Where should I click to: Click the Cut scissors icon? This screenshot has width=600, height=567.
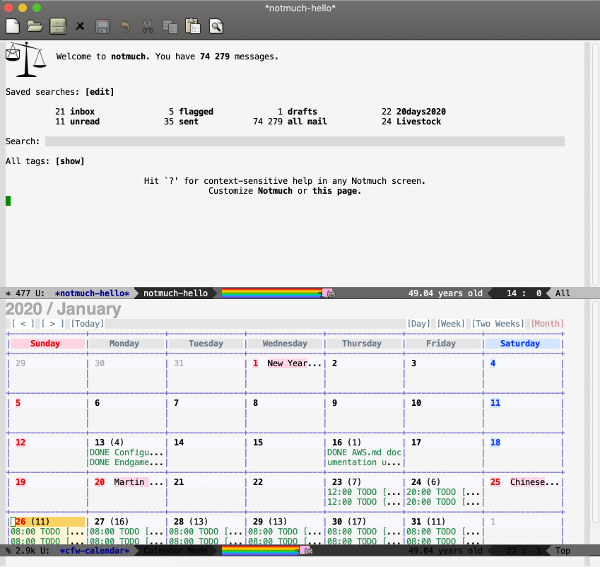click(148, 25)
